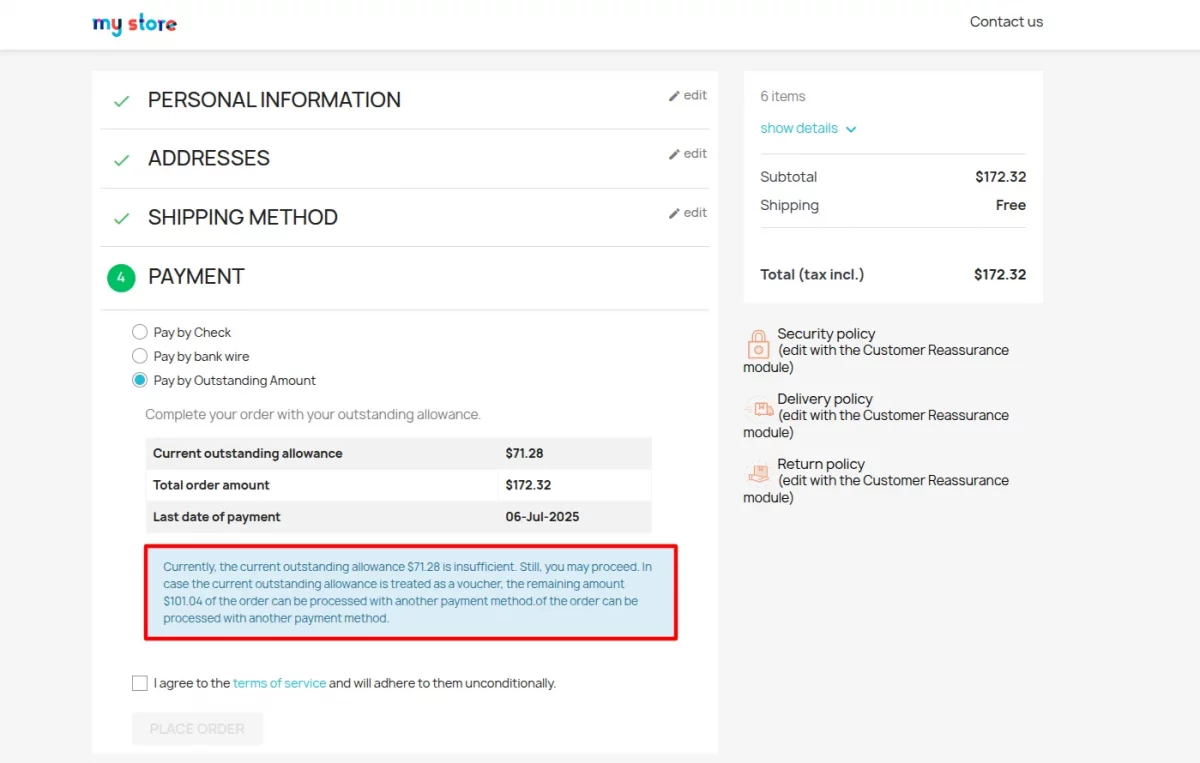Open the Addresses step heading
This screenshot has height=763, width=1200.
tap(208, 158)
